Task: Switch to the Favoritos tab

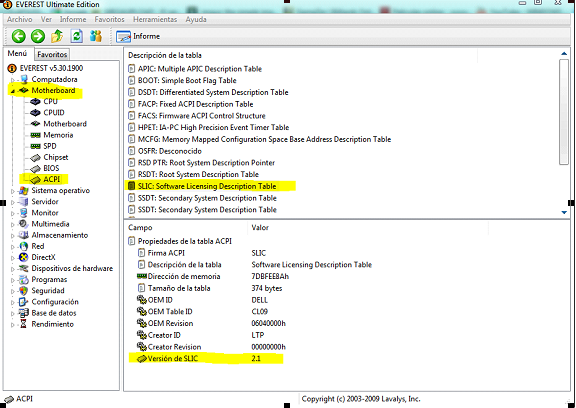Action: pyautogui.click(x=52, y=54)
